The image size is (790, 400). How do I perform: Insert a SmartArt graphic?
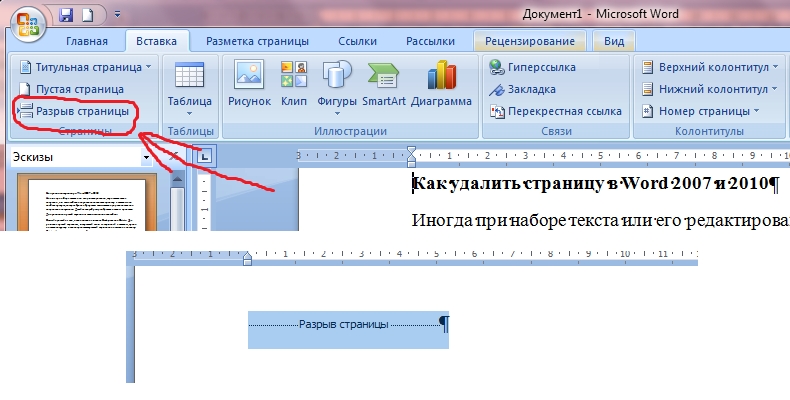pyautogui.click(x=382, y=84)
